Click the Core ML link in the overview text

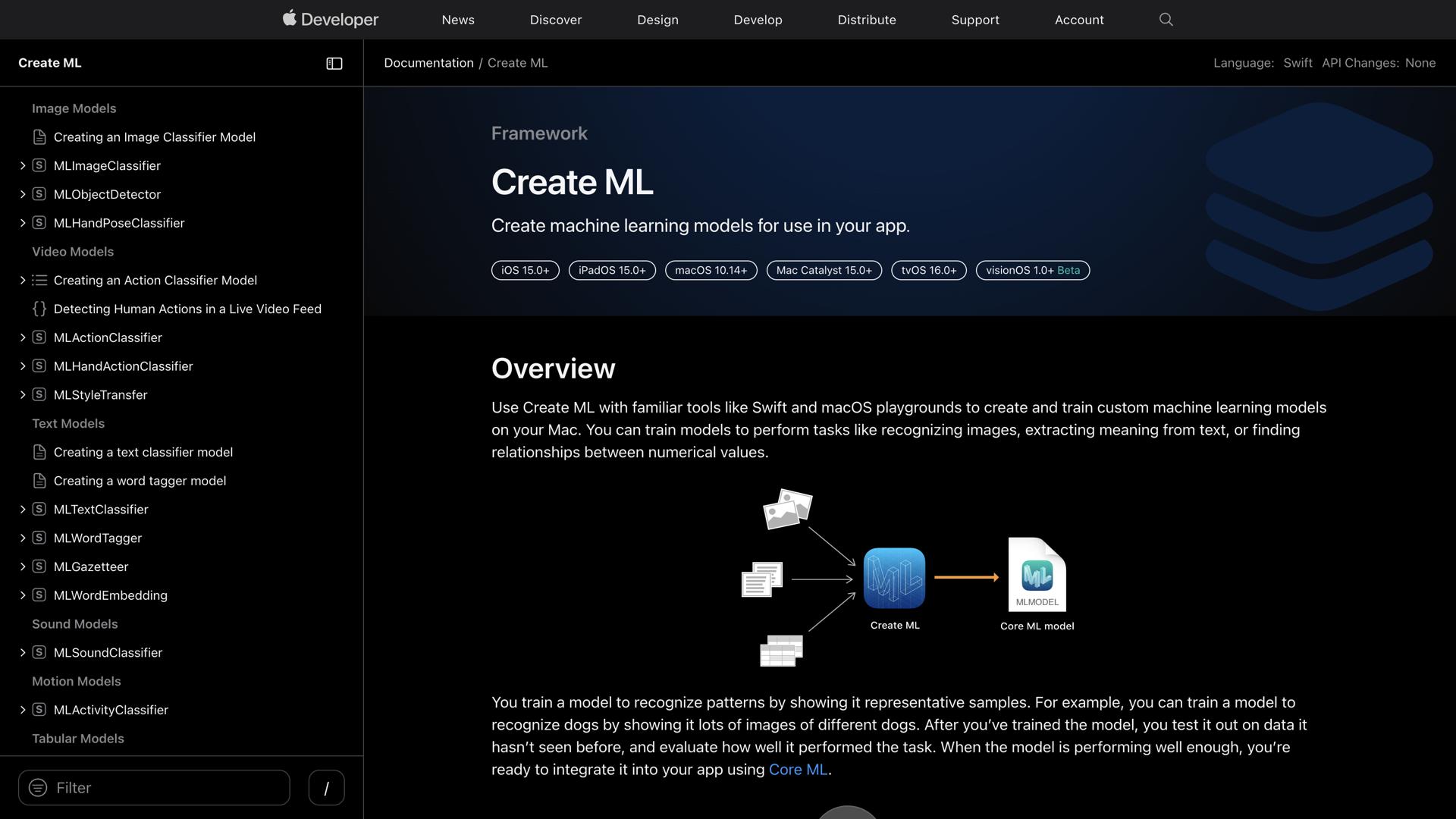pyautogui.click(x=797, y=769)
